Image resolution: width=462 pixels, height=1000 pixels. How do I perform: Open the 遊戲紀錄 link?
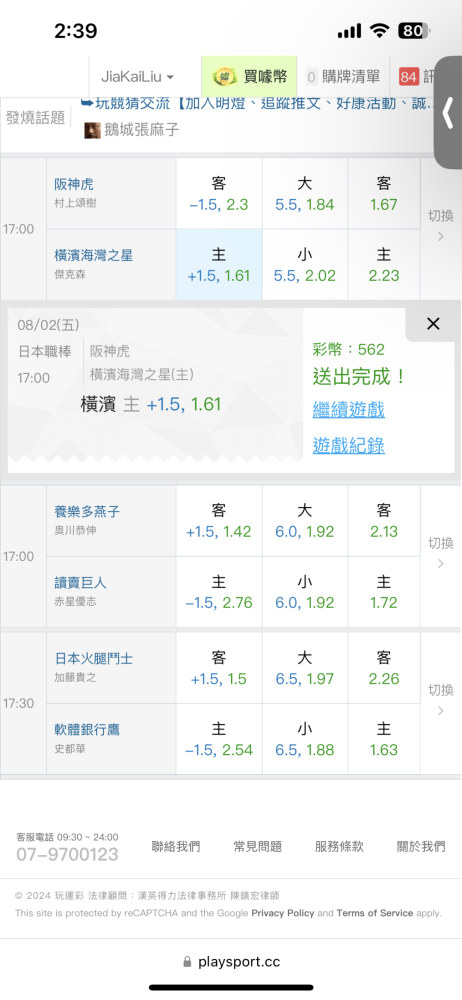coord(348,445)
